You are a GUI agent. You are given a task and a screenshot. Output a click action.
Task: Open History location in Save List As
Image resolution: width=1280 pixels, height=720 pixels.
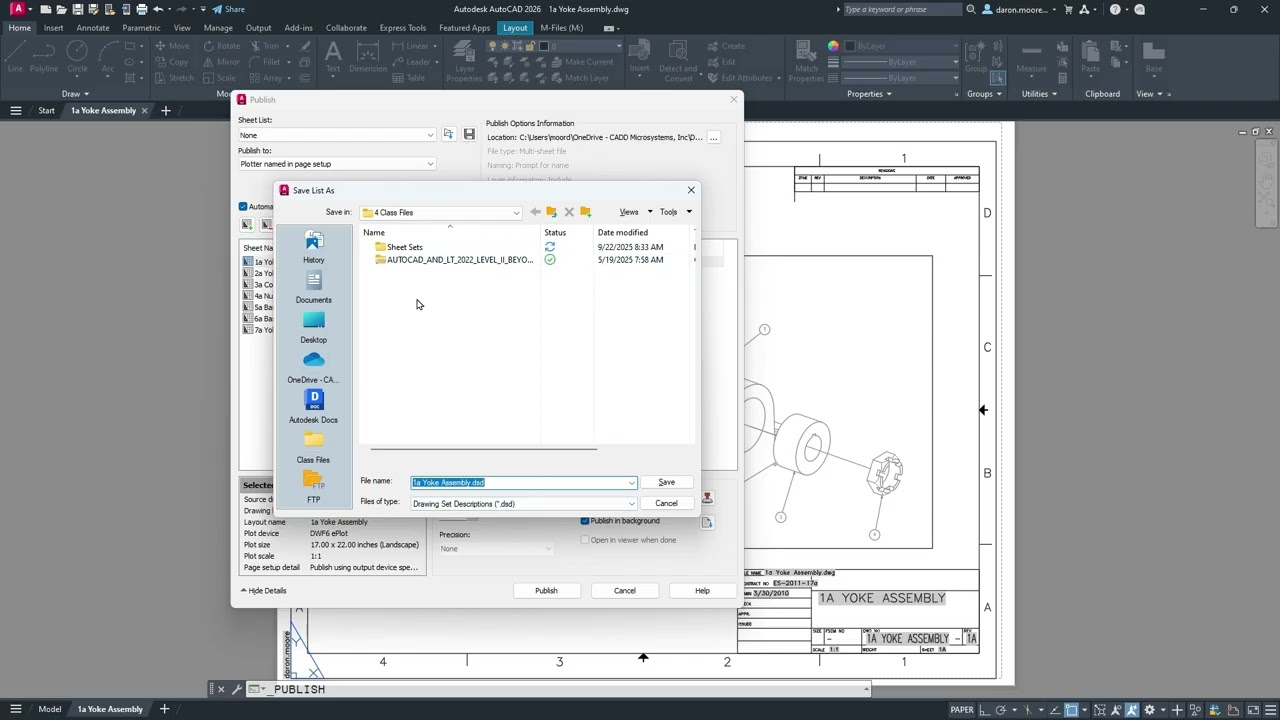[x=314, y=247]
